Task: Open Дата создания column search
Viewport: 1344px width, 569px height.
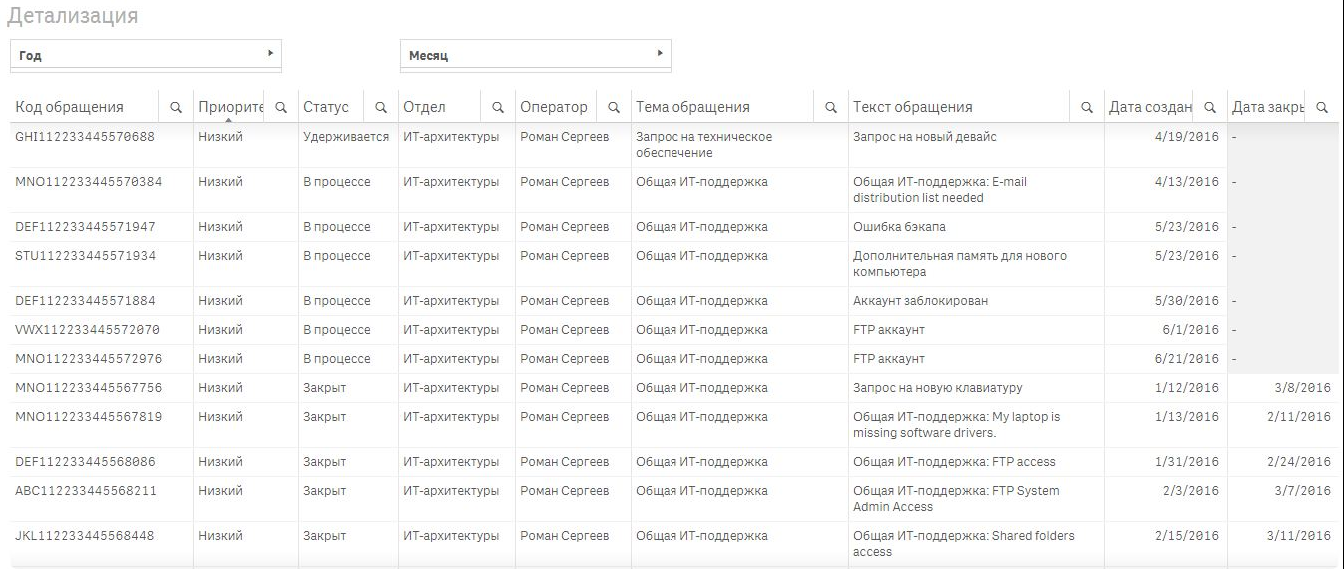Action: (1210, 108)
